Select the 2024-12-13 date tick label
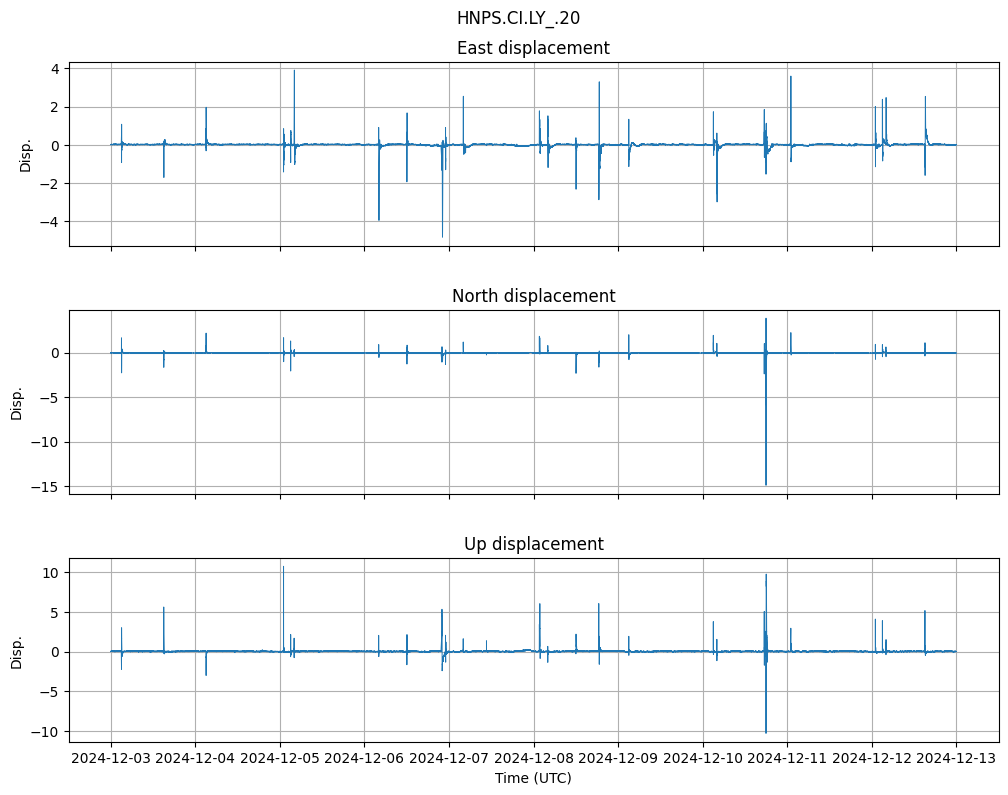Viewport: 1008px width, 795px height. (x=956, y=758)
